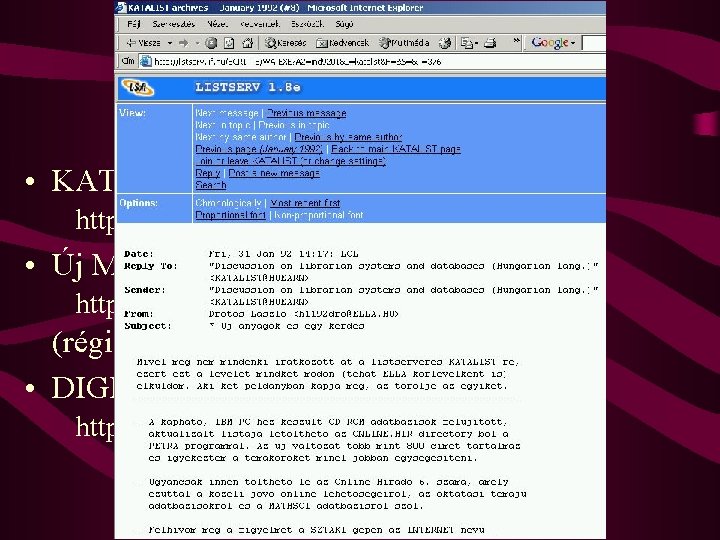The width and height of the screenshot is (720, 540).
Task: Open the Kedvencek menu in the menu bar
Action: 260,24
